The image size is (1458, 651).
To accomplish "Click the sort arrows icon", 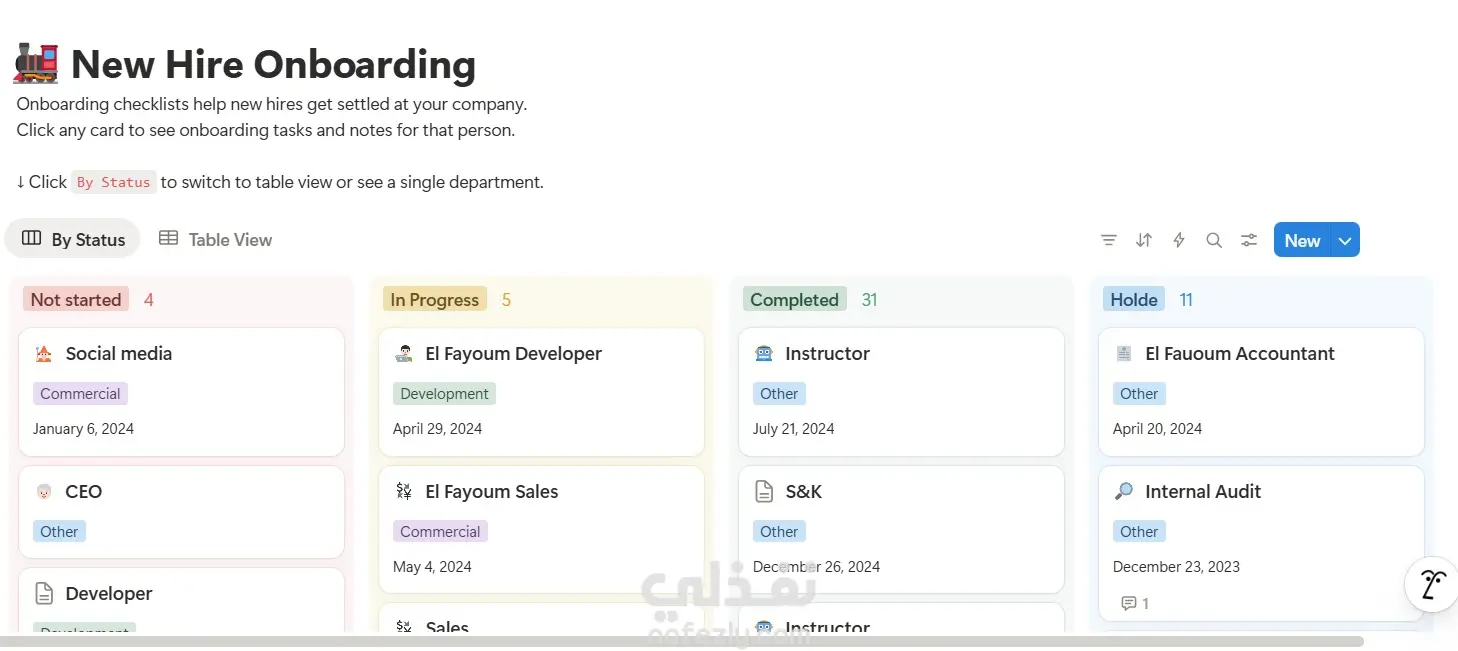I will [x=1144, y=240].
